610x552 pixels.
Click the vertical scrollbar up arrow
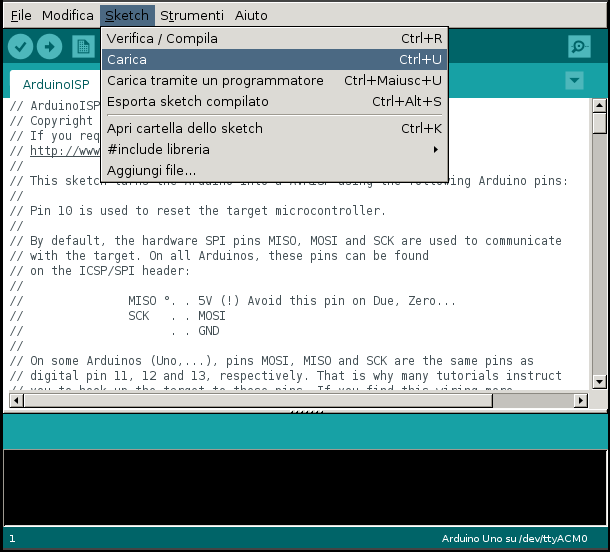click(599, 105)
